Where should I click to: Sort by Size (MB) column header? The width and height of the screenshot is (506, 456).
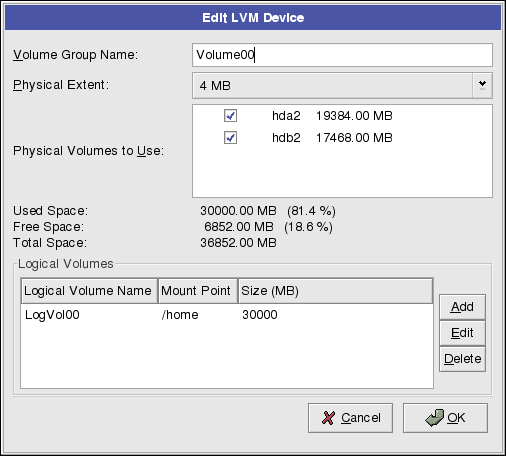[336, 291]
